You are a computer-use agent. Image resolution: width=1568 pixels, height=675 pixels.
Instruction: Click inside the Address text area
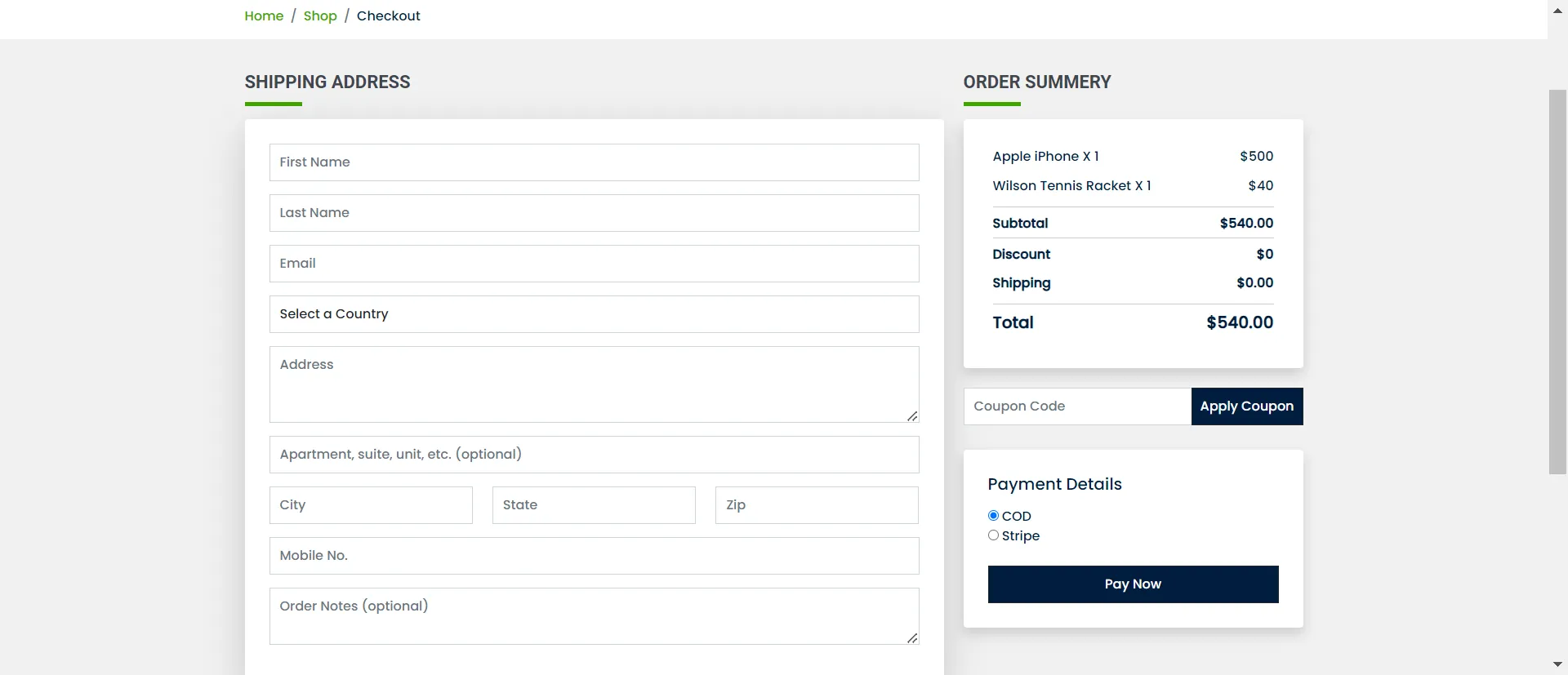pos(594,384)
